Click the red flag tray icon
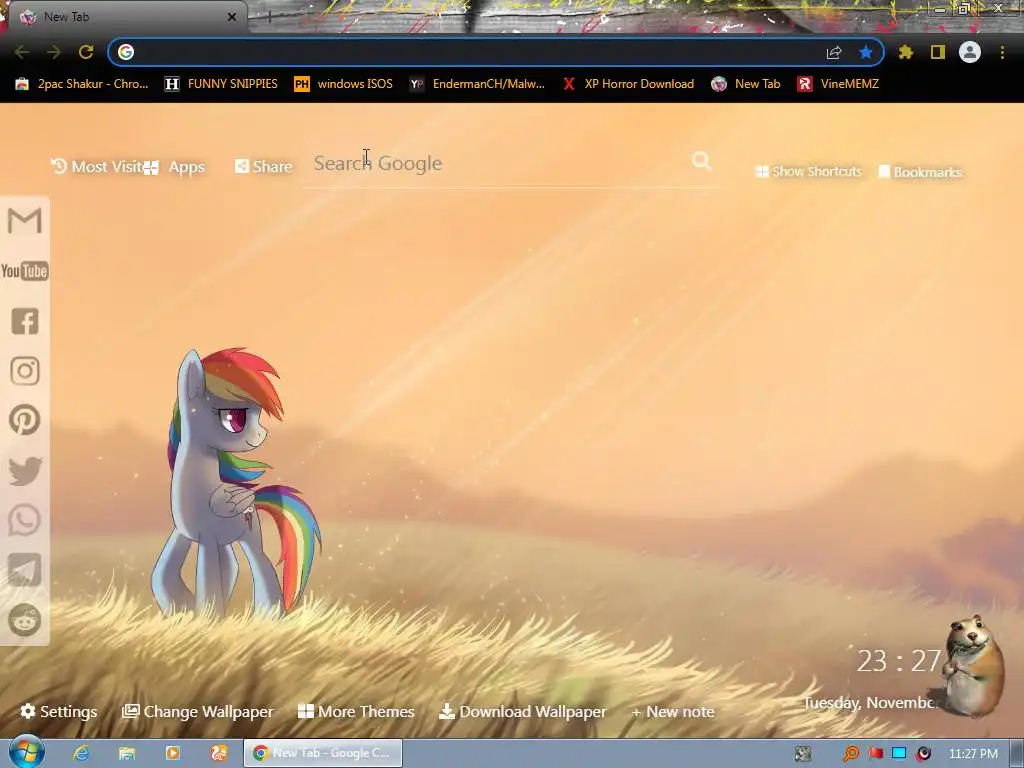This screenshot has width=1024, height=768. (876, 754)
